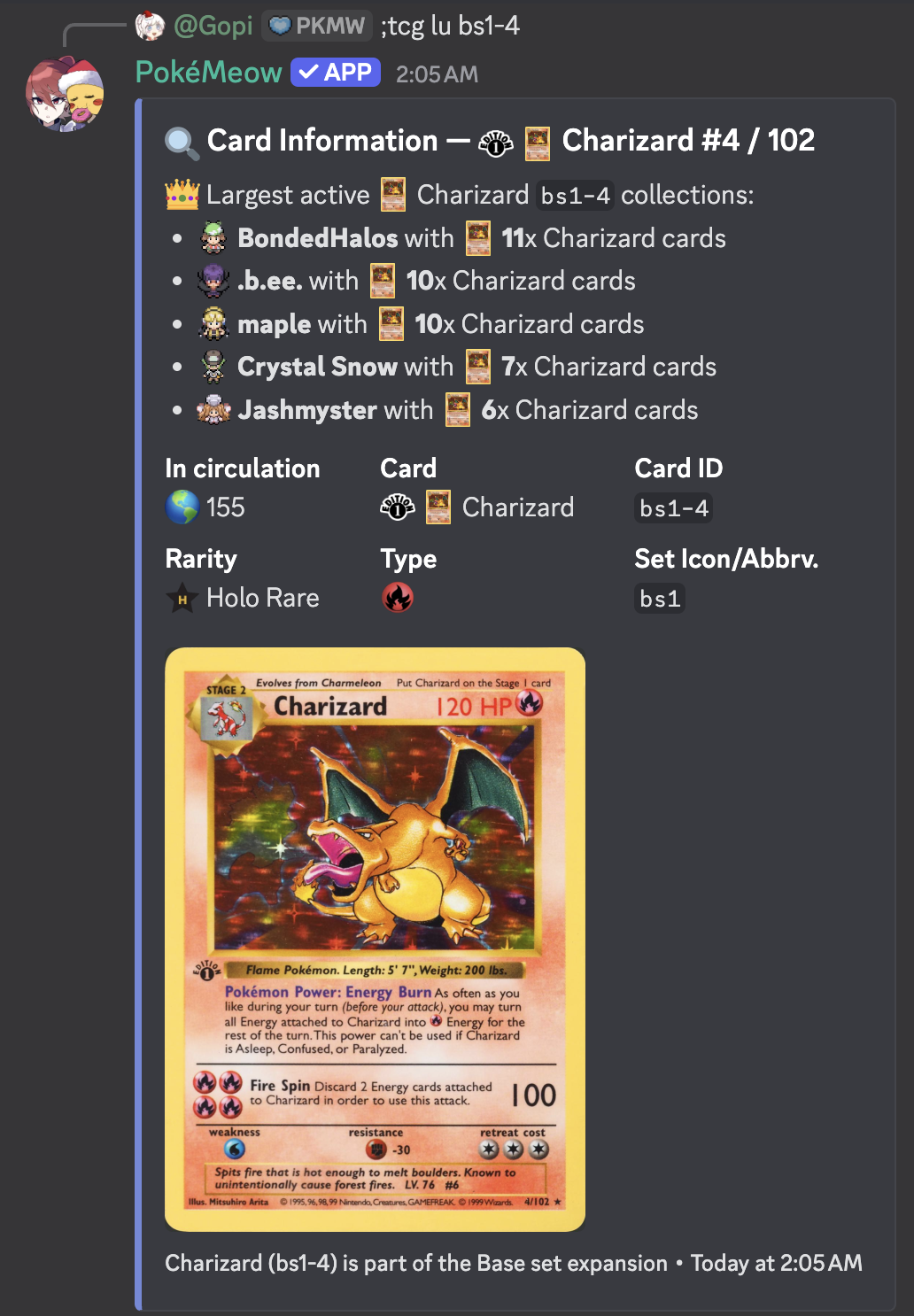Screen dimensions: 914x1316
Task: Click the PKMW server tag badge
Action: point(316,26)
